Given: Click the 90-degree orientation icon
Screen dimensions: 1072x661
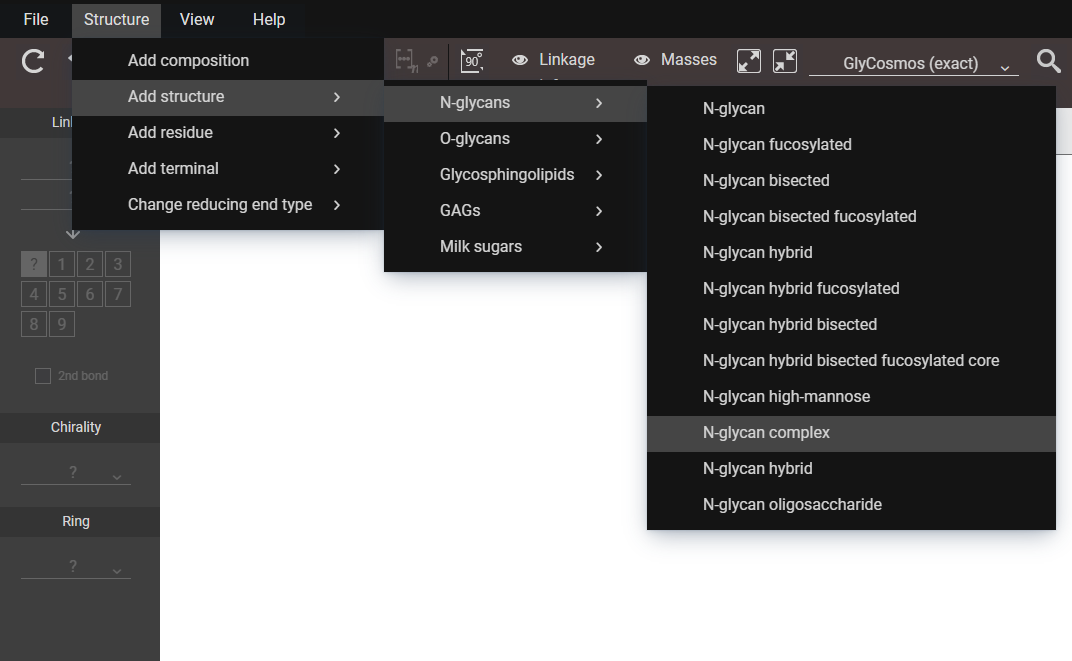Looking at the screenshot, I should click(x=473, y=61).
